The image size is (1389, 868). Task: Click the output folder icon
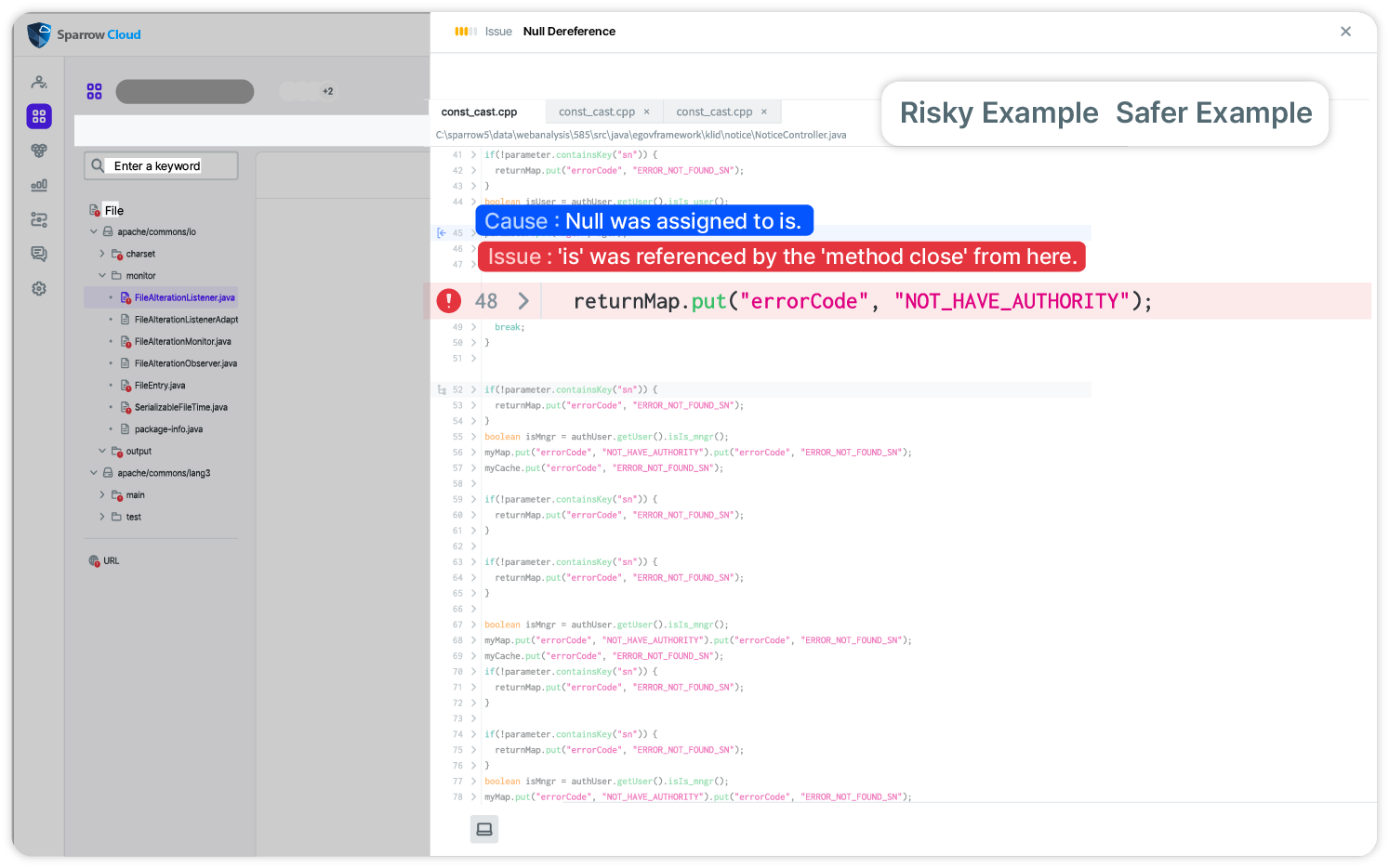pos(117,451)
